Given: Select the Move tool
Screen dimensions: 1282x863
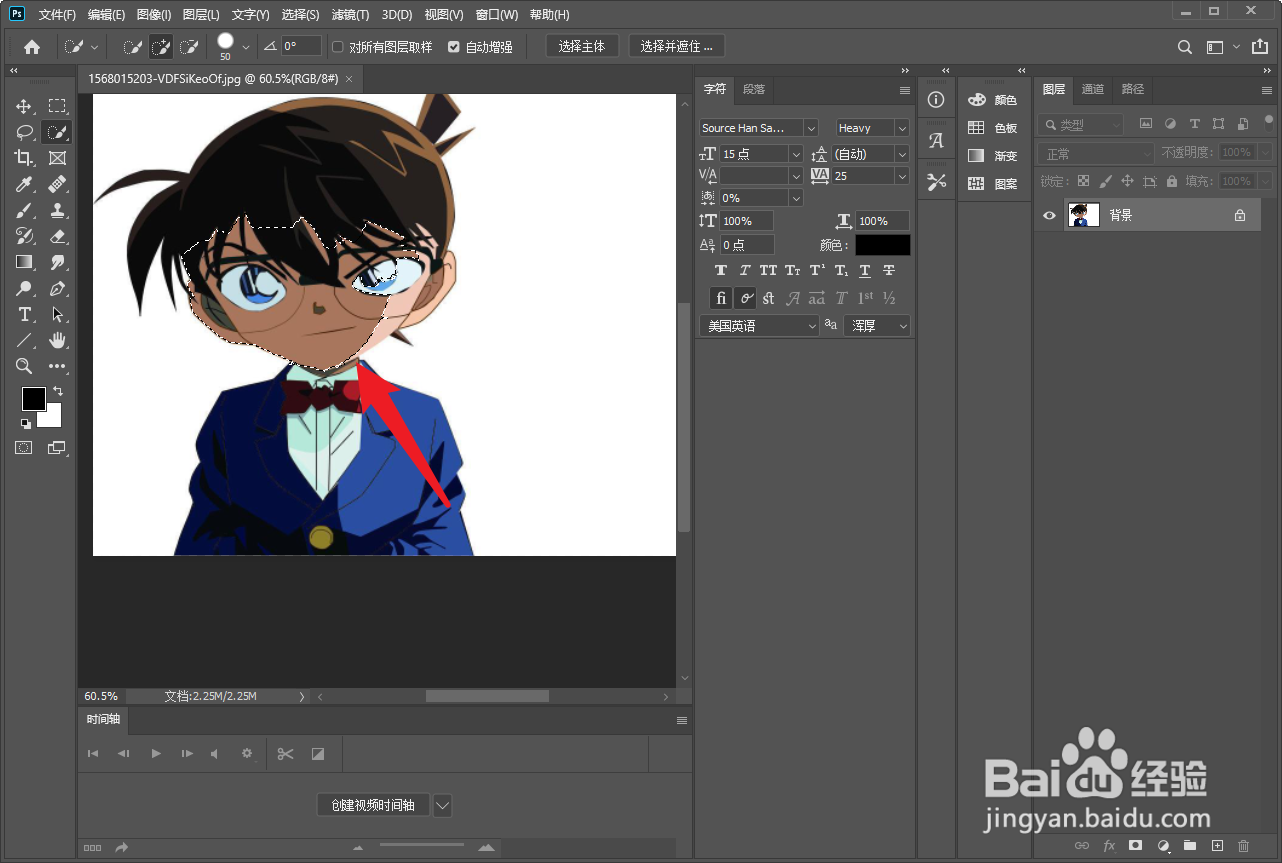Looking at the screenshot, I should 24,106.
